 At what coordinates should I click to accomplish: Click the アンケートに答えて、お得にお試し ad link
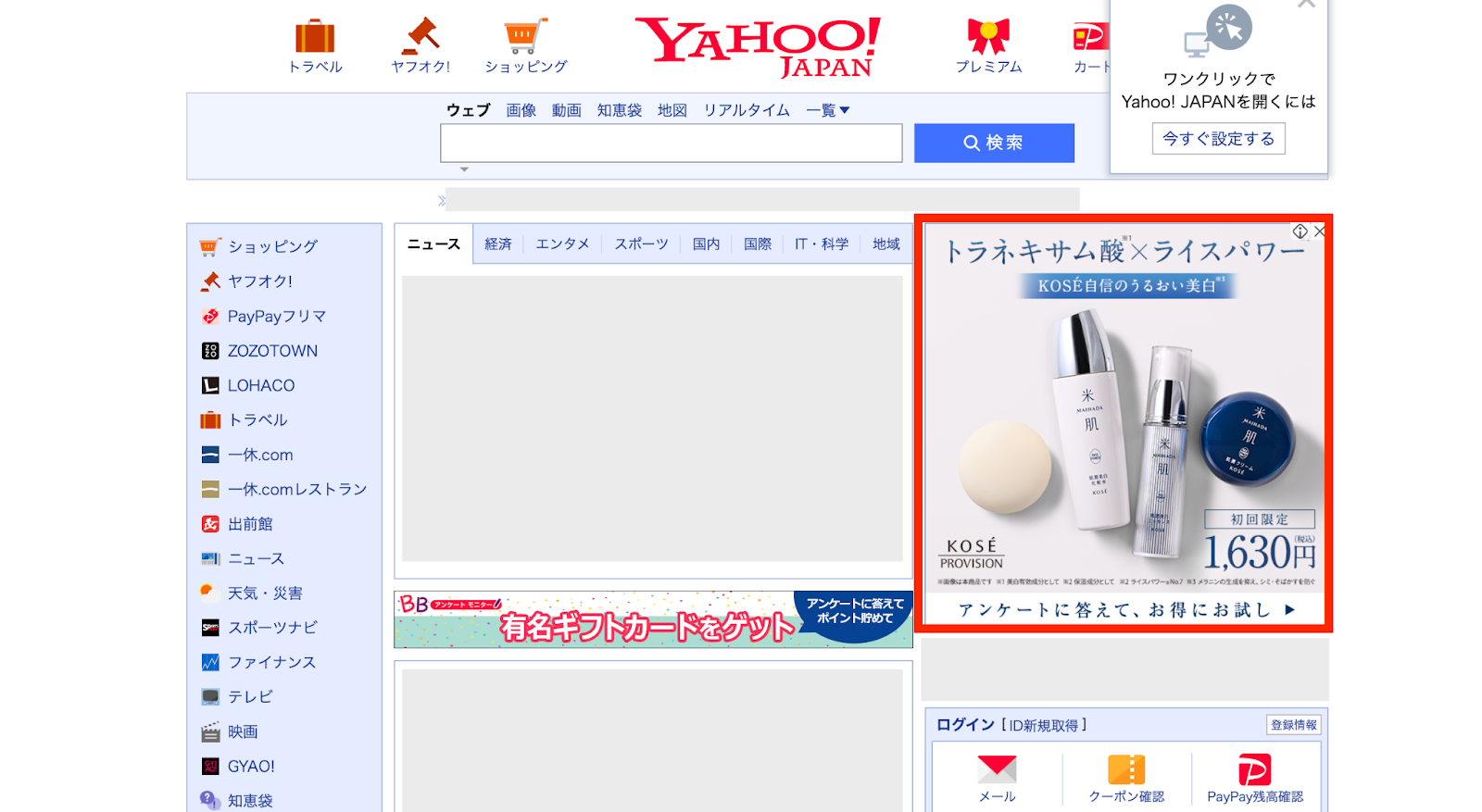tap(1126, 609)
